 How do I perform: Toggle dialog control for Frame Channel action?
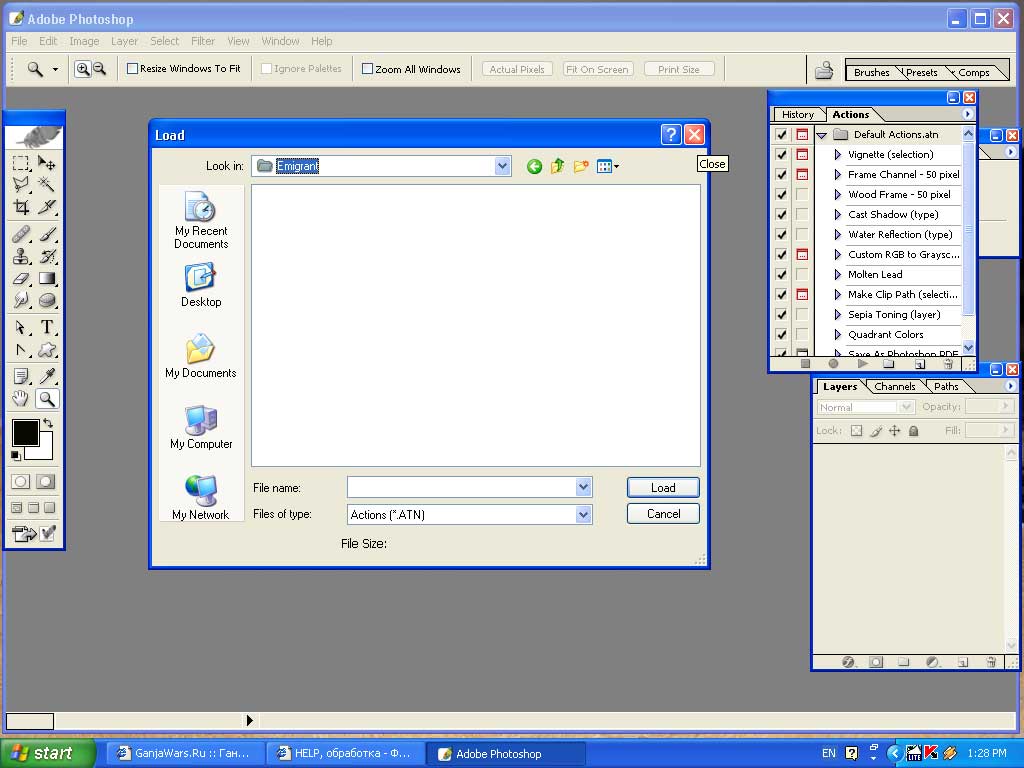click(x=802, y=174)
